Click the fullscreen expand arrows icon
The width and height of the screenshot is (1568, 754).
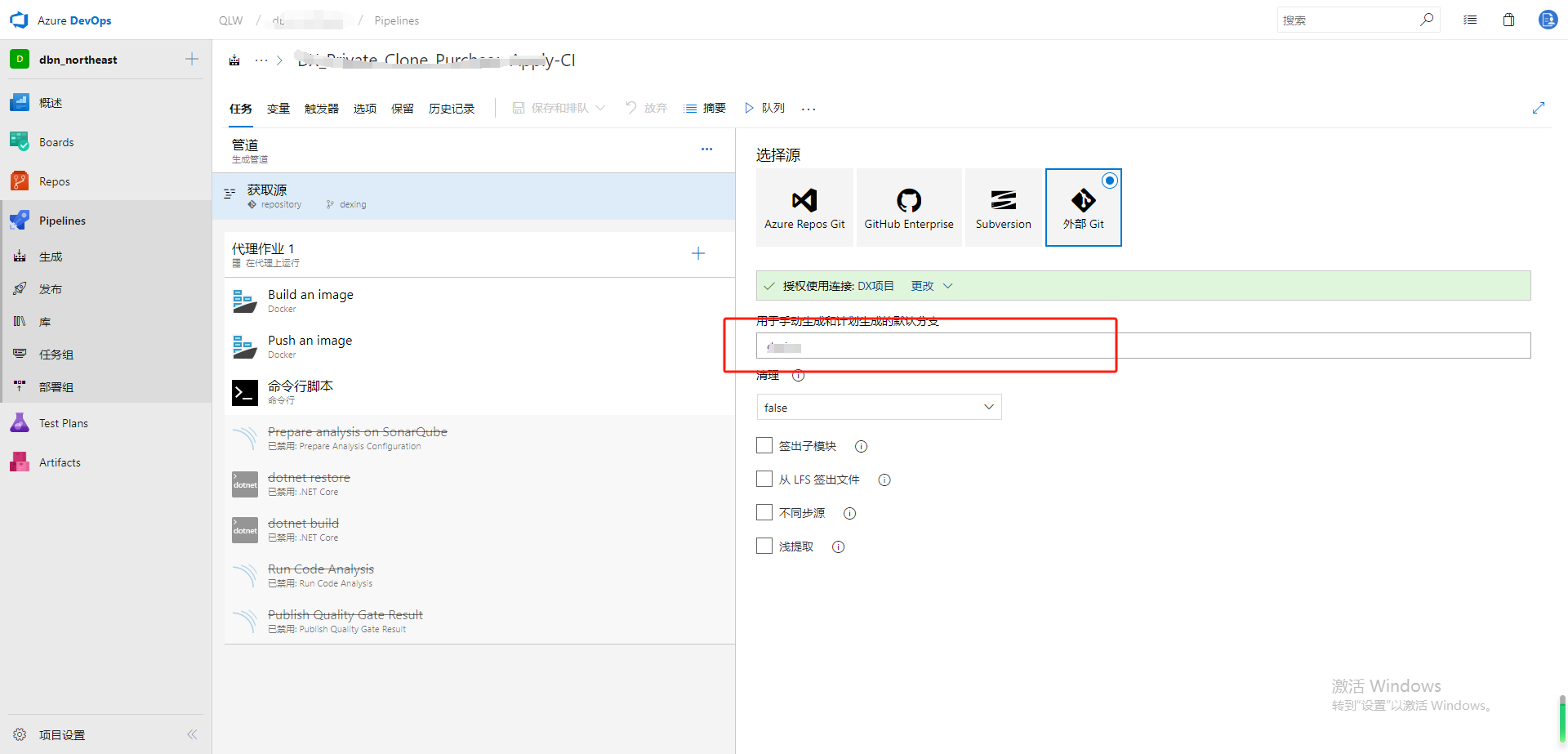[1539, 108]
